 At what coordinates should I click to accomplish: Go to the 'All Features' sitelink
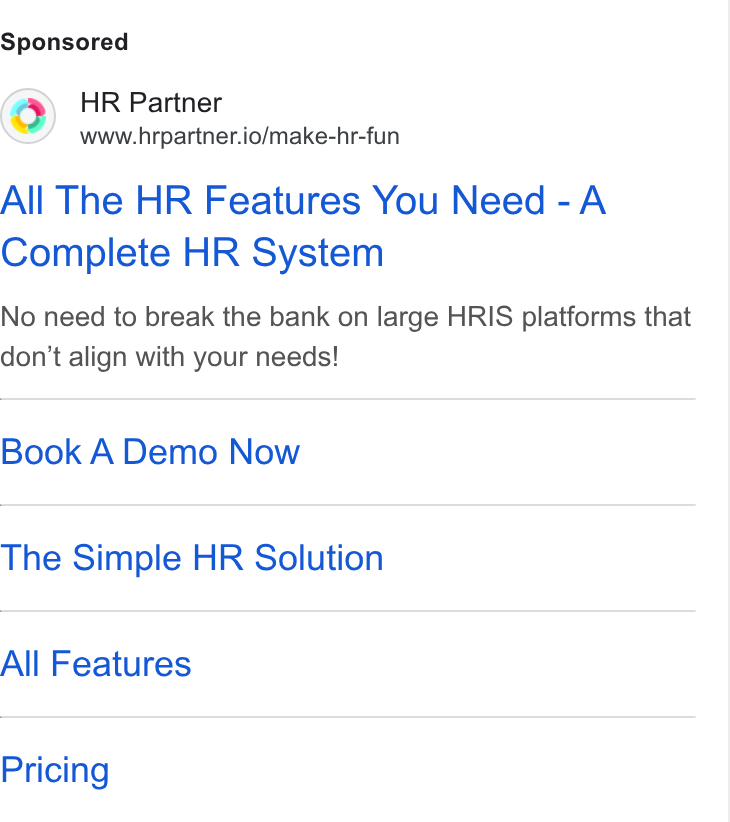tap(96, 664)
